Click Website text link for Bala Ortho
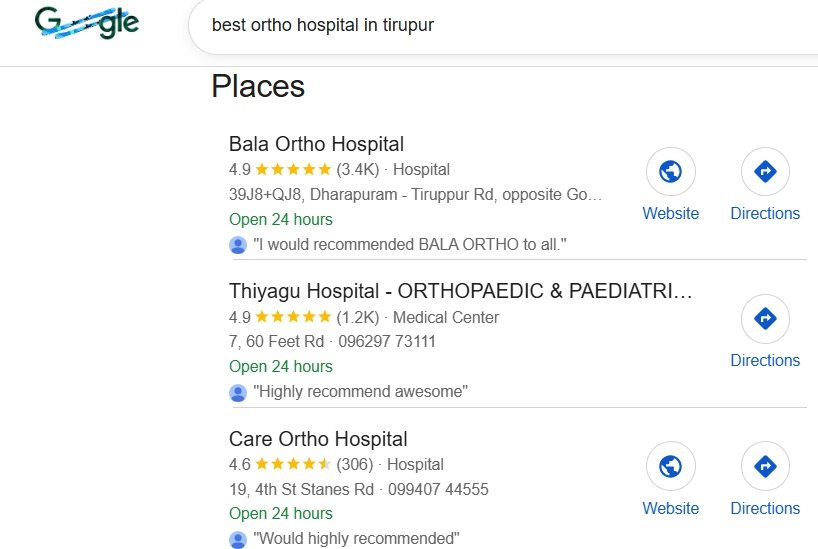This screenshot has width=818, height=549. [671, 213]
